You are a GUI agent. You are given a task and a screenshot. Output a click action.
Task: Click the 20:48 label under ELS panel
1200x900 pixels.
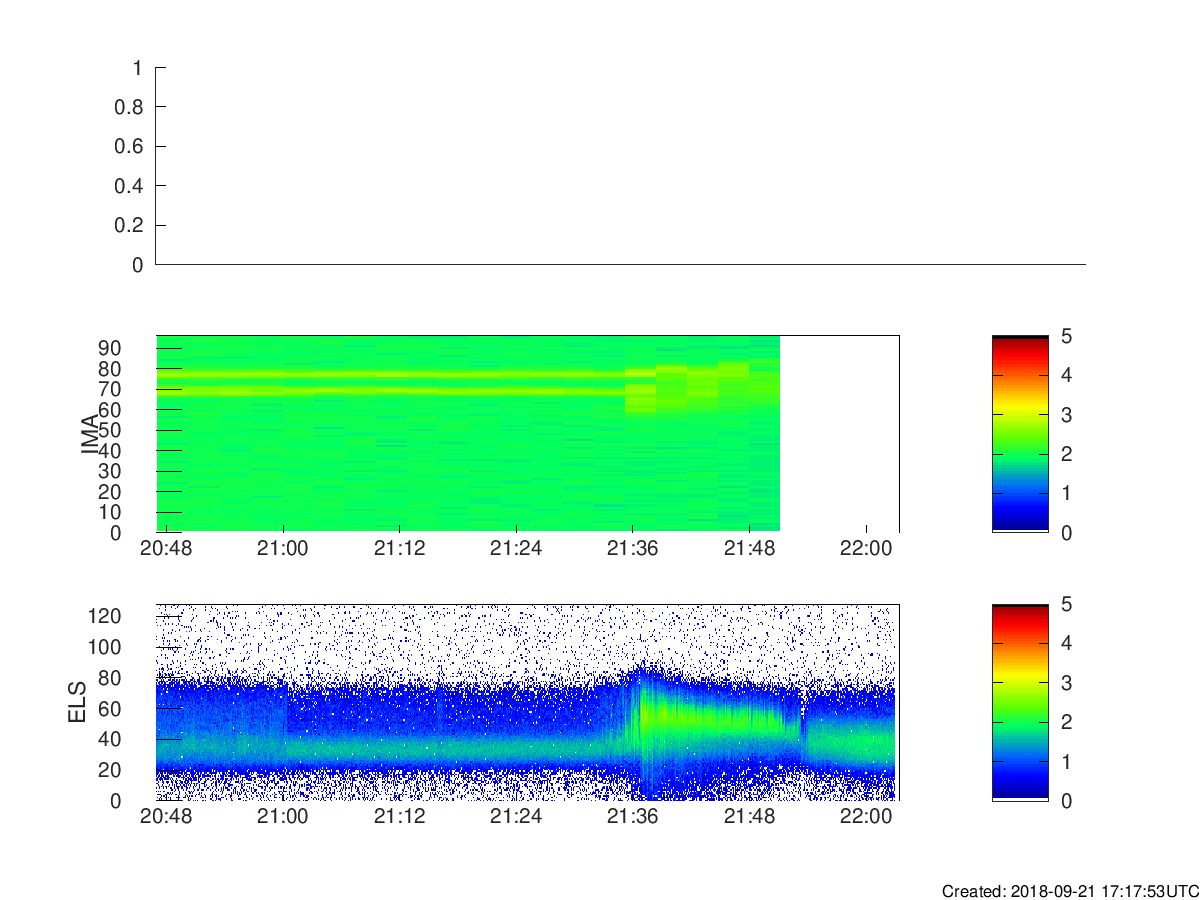167,817
